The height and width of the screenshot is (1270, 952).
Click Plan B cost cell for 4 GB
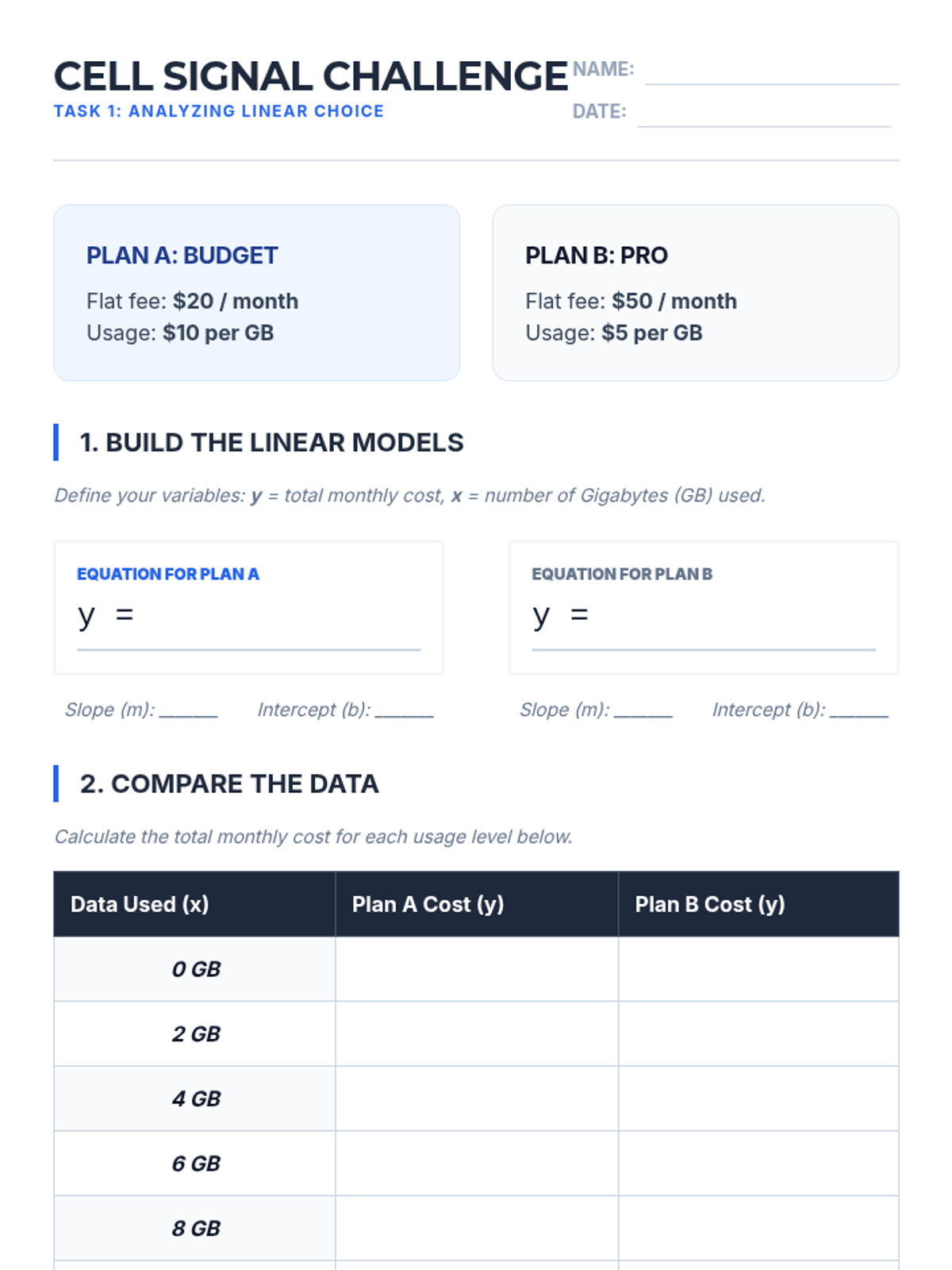[x=758, y=1099]
